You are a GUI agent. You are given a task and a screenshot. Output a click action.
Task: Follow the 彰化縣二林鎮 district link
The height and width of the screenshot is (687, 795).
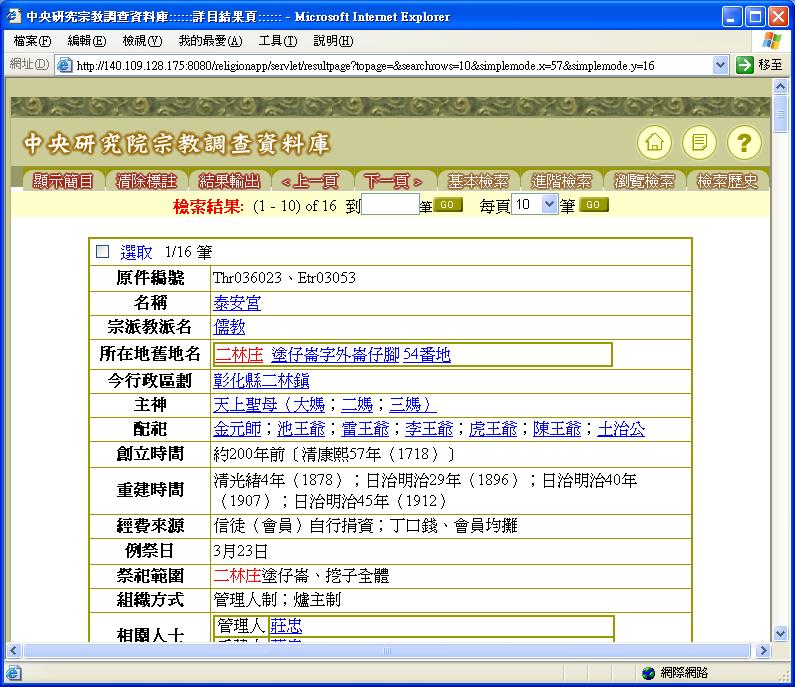coord(261,380)
